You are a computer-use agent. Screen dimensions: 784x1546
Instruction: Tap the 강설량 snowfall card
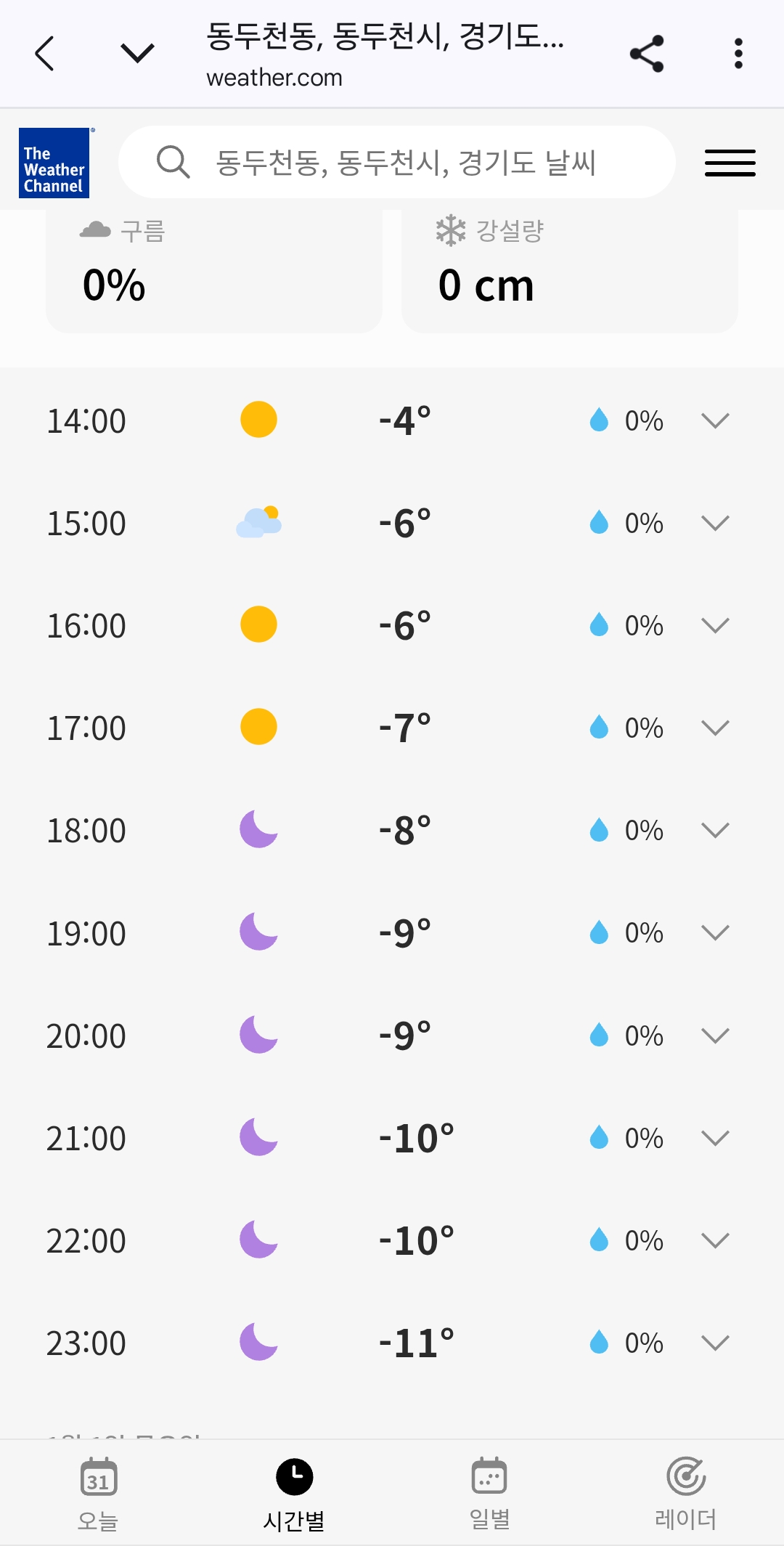[x=569, y=270]
